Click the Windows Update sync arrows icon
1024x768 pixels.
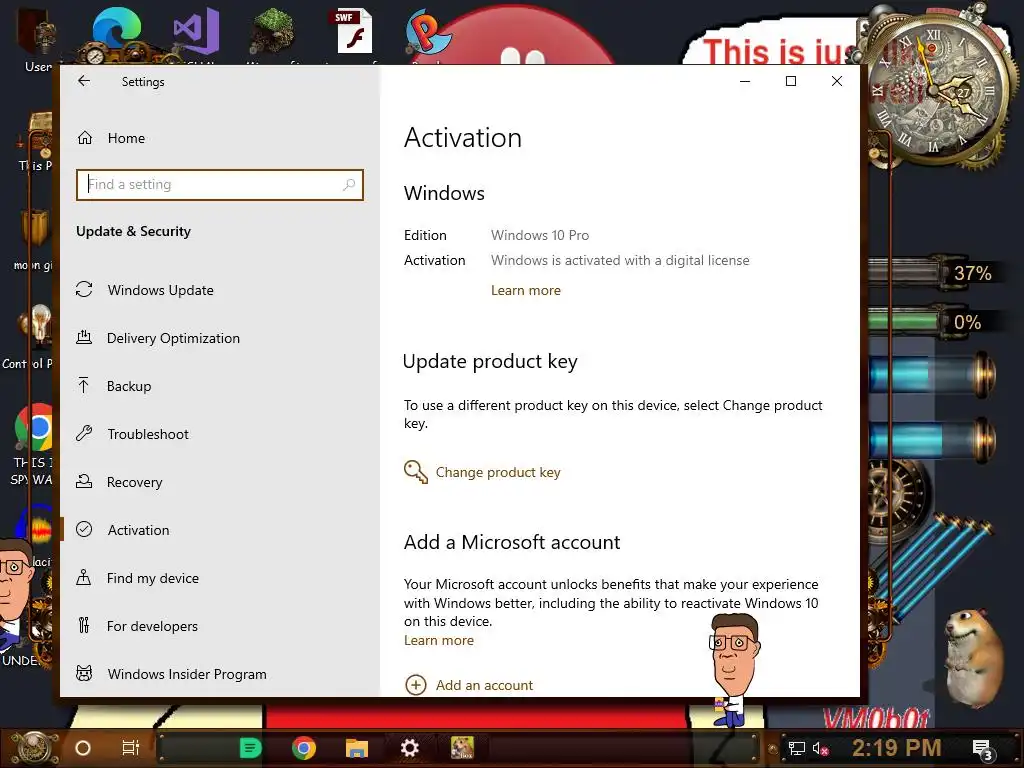click(x=84, y=289)
